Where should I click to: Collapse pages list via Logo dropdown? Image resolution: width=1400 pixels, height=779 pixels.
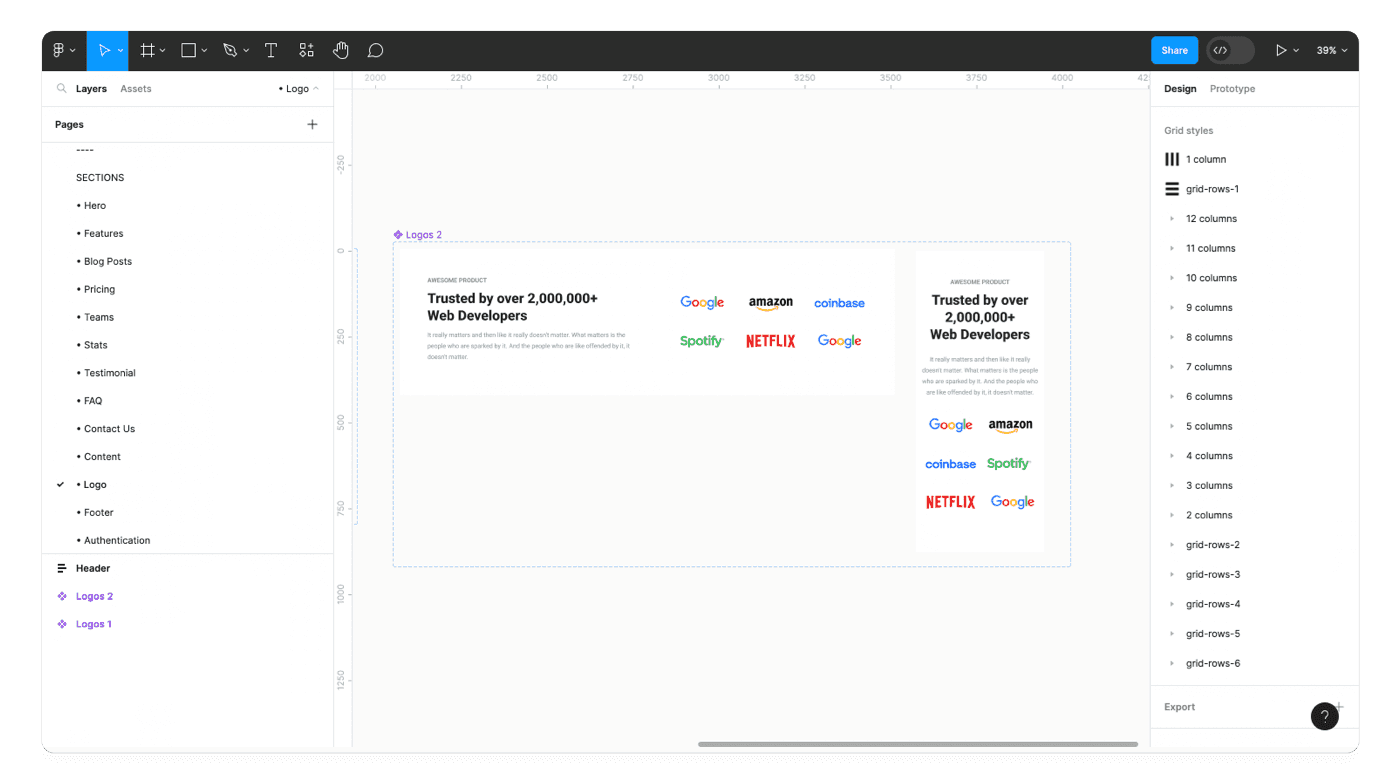pyautogui.click(x=299, y=89)
